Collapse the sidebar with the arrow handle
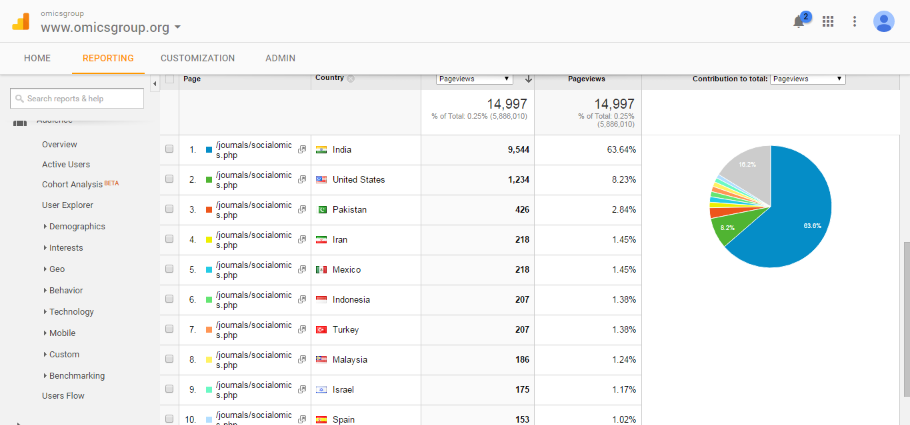The image size is (910, 425). 155,84
